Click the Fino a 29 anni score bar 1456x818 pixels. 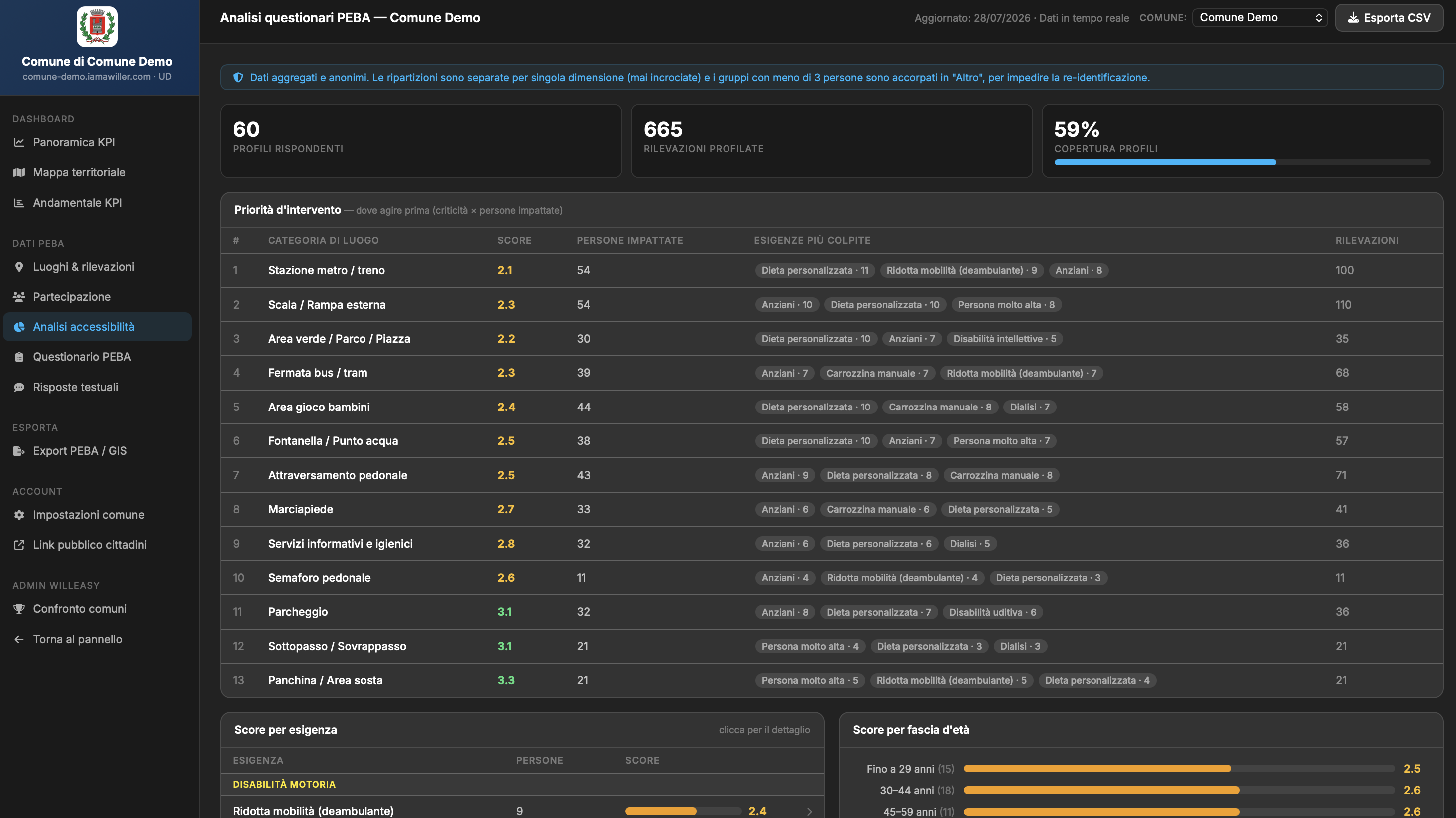coord(1179,768)
